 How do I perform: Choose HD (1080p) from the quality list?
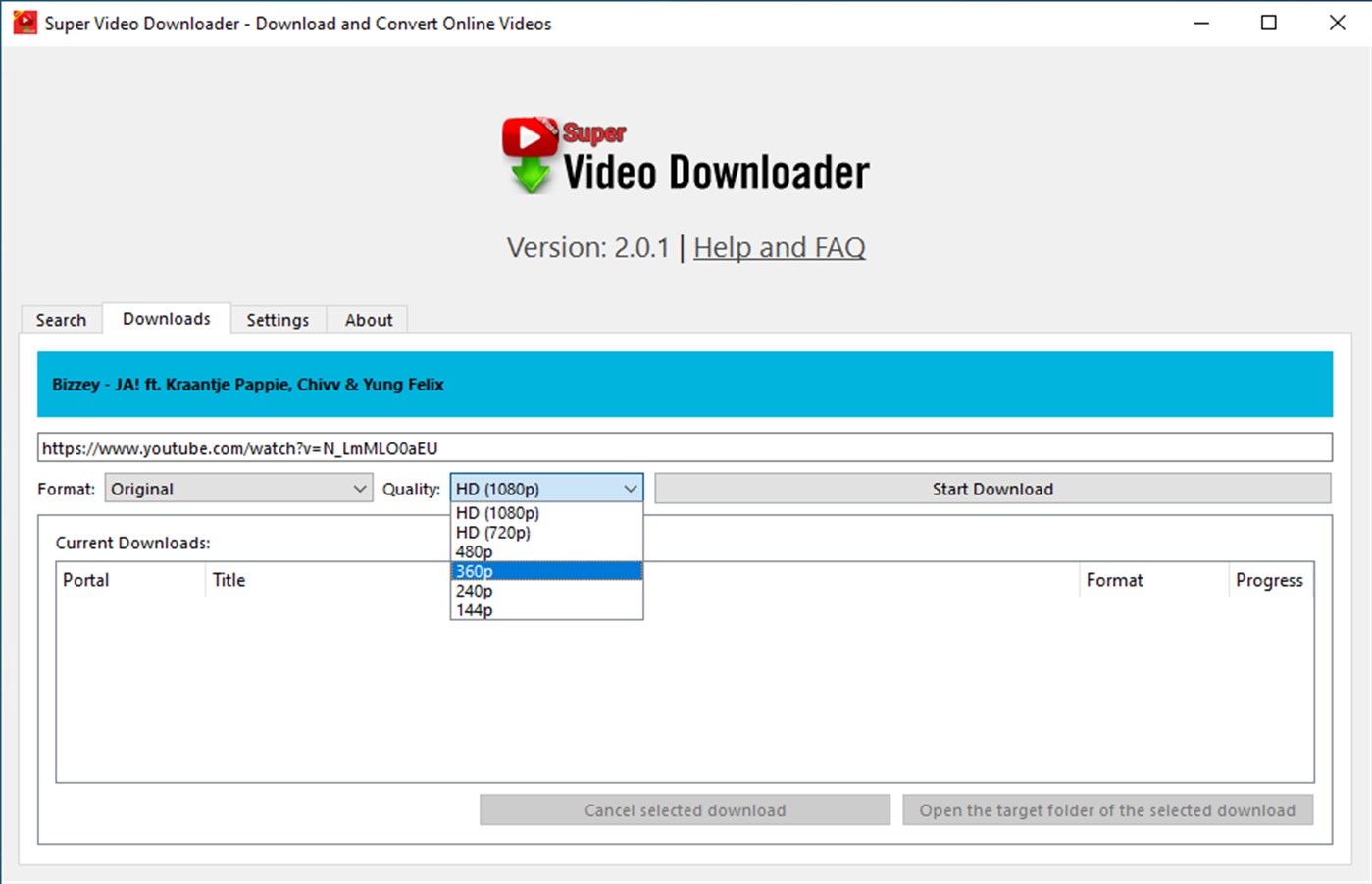pos(546,512)
